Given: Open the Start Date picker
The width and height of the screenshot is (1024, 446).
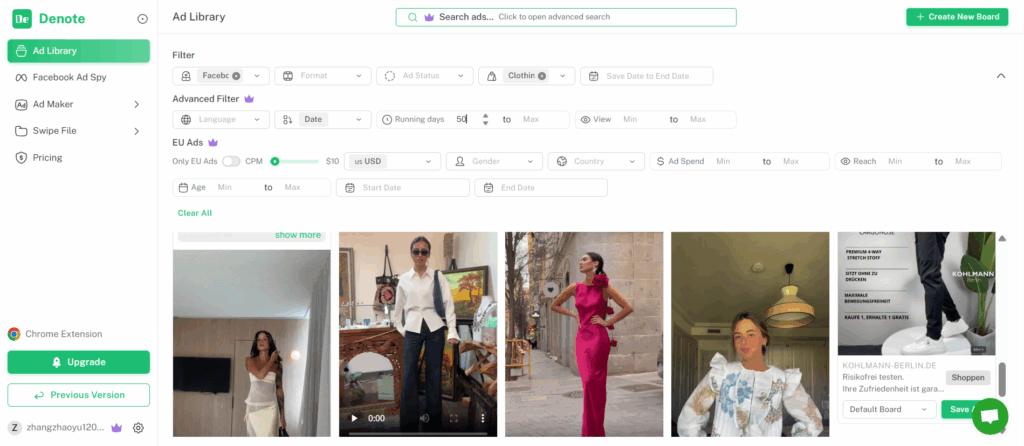Looking at the screenshot, I should click(x=403, y=187).
